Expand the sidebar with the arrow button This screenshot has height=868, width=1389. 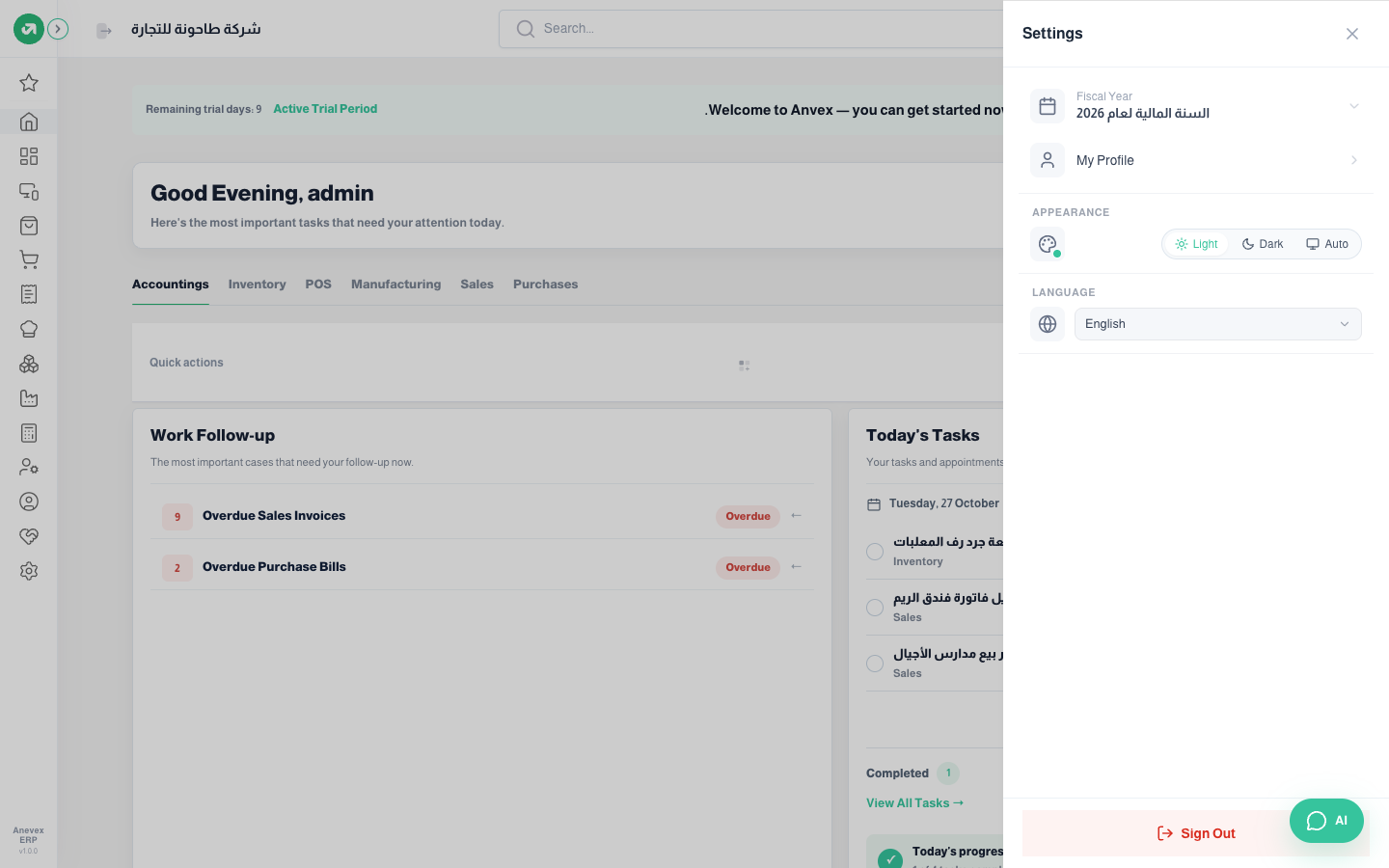pyautogui.click(x=58, y=29)
